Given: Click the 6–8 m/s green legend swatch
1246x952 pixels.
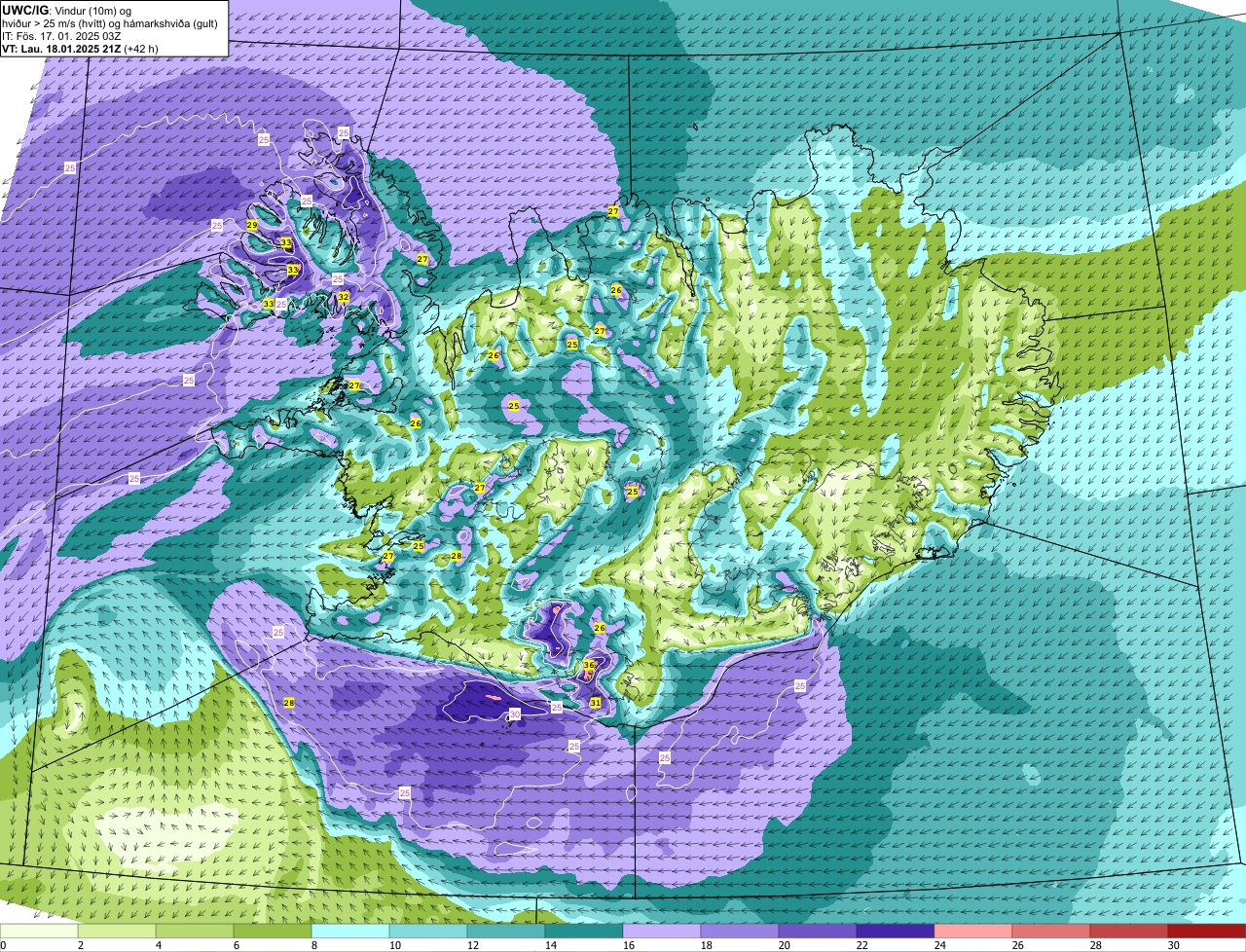Looking at the screenshot, I should (x=273, y=931).
